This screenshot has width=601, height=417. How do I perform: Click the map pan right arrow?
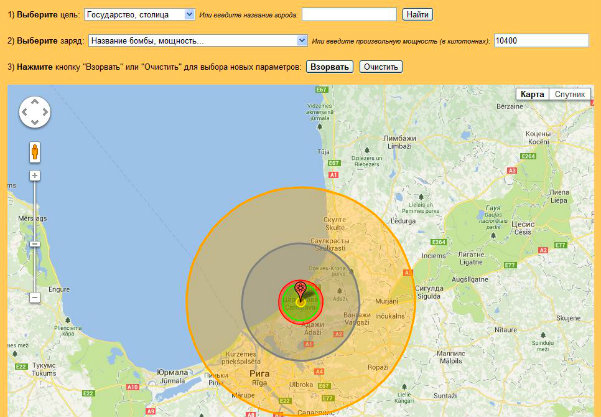pyautogui.click(x=45, y=113)
